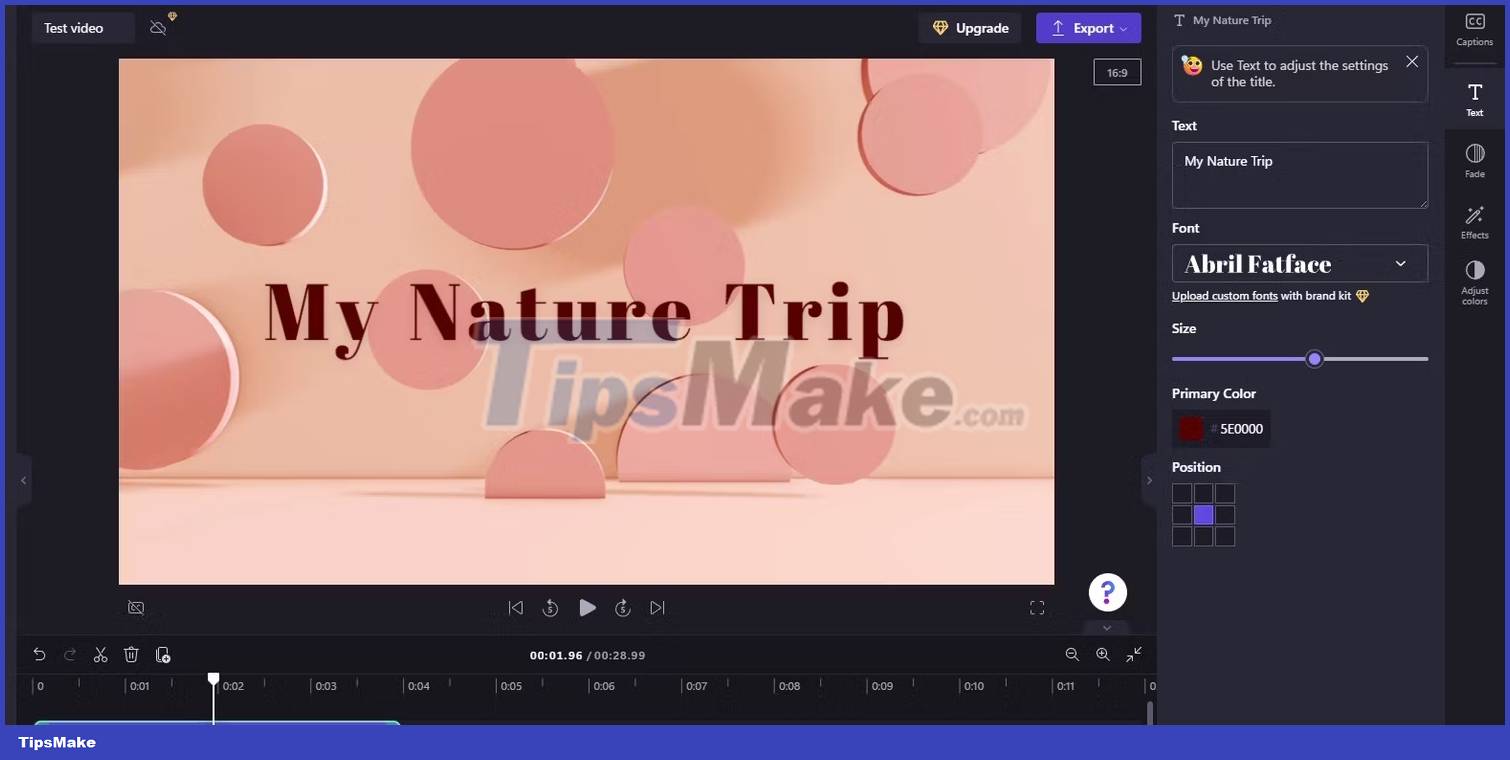
Task: Switch to the Text tab
Action: click(1474, 99)
